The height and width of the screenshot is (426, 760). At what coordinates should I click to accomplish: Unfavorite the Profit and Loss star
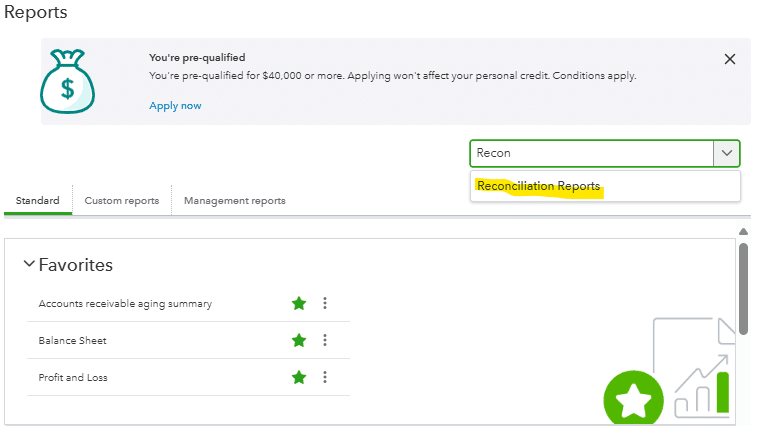point(299,377)
